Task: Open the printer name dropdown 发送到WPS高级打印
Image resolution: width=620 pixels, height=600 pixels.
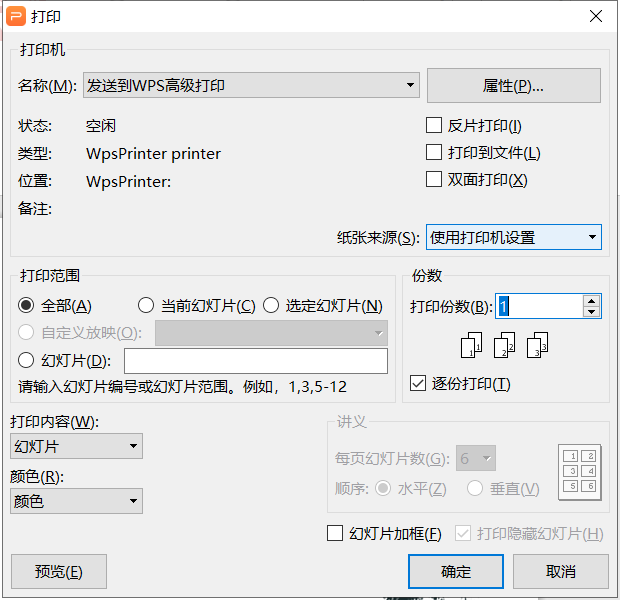Action: click(251, 85)
